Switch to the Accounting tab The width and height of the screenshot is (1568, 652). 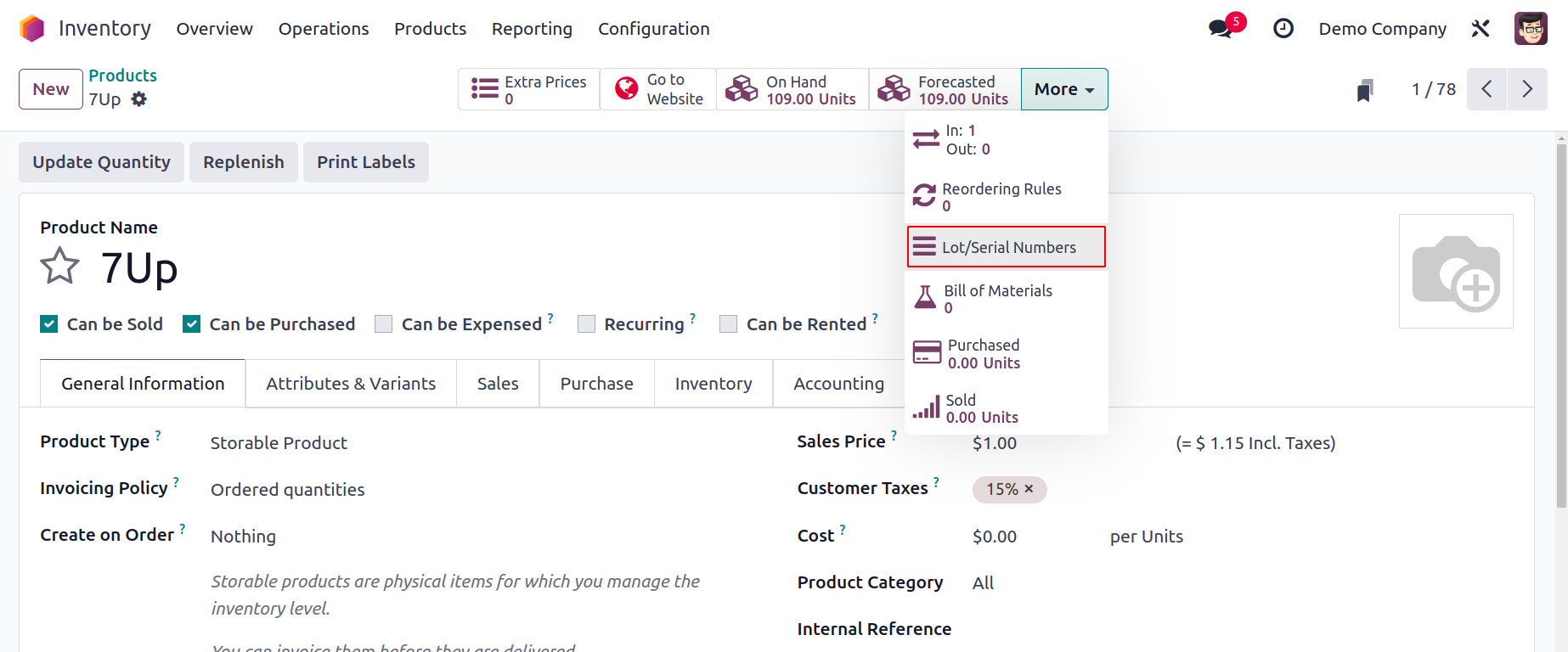[839, 384]
